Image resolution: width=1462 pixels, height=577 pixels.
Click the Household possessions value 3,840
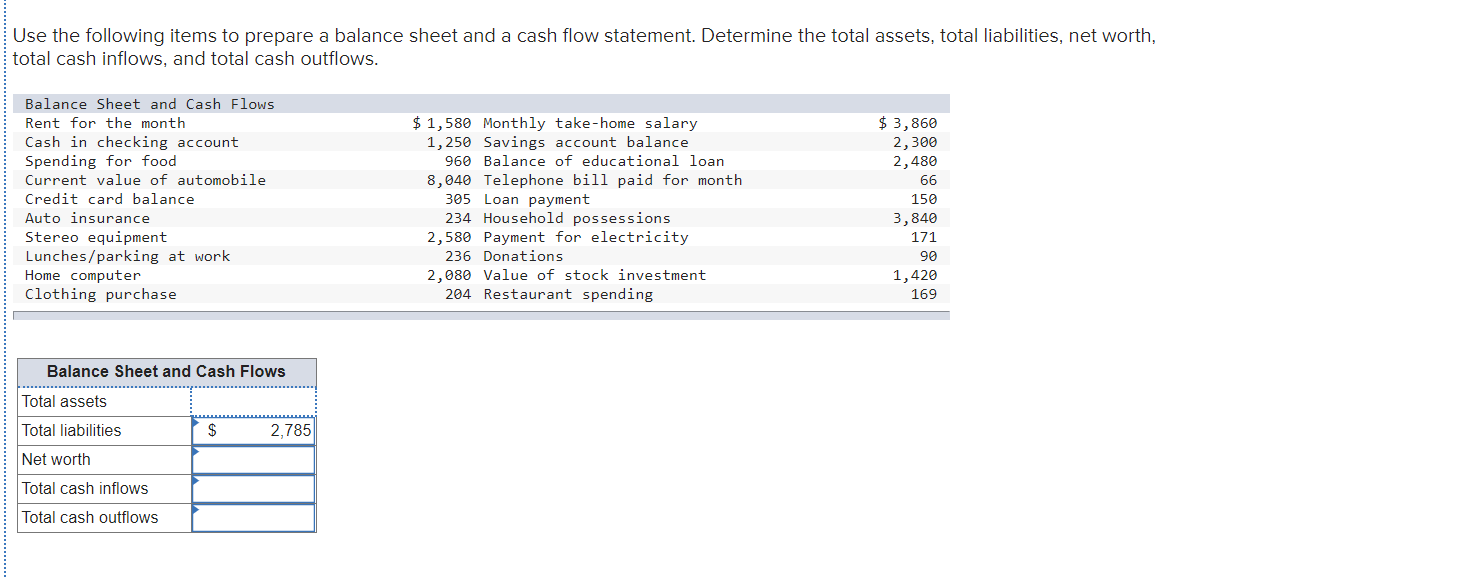(922, 218)
